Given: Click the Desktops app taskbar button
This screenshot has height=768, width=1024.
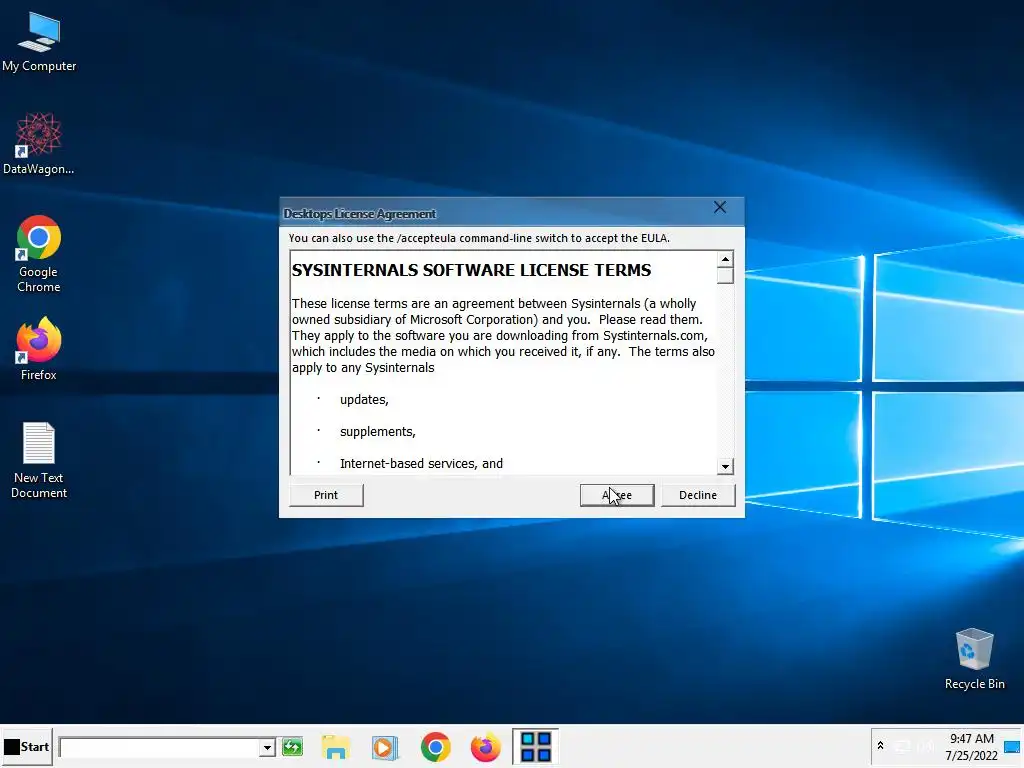Looking at the screenshot, I should pos(536,746).
